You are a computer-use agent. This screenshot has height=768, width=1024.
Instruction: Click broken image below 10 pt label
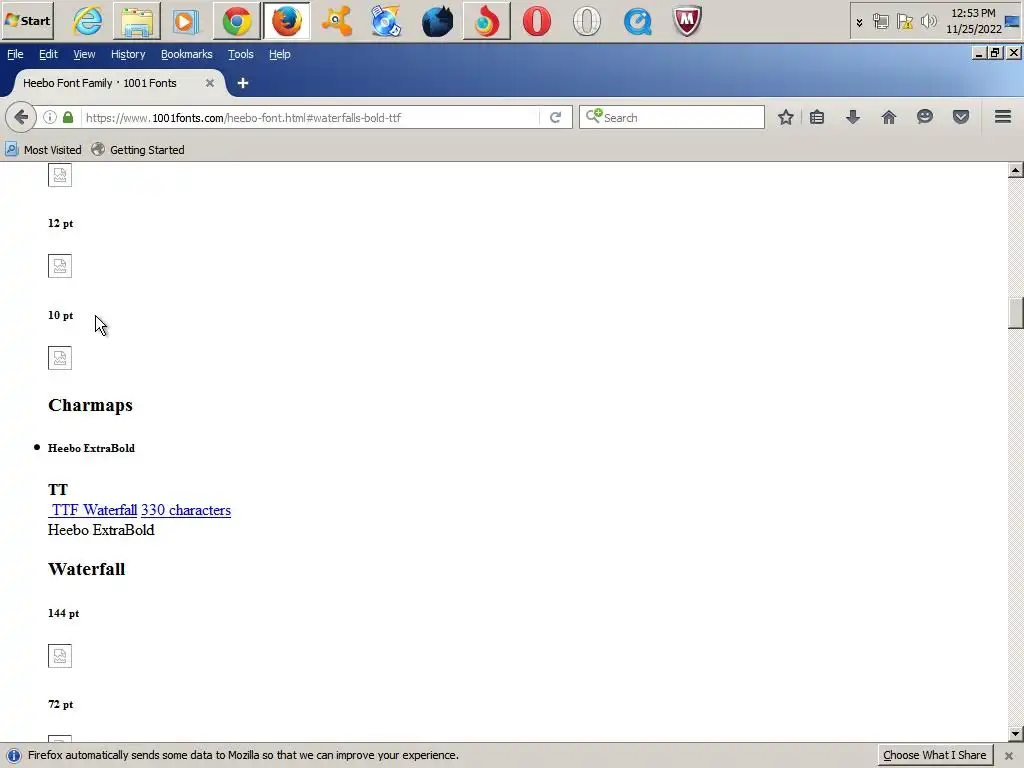tap(60, 358)
